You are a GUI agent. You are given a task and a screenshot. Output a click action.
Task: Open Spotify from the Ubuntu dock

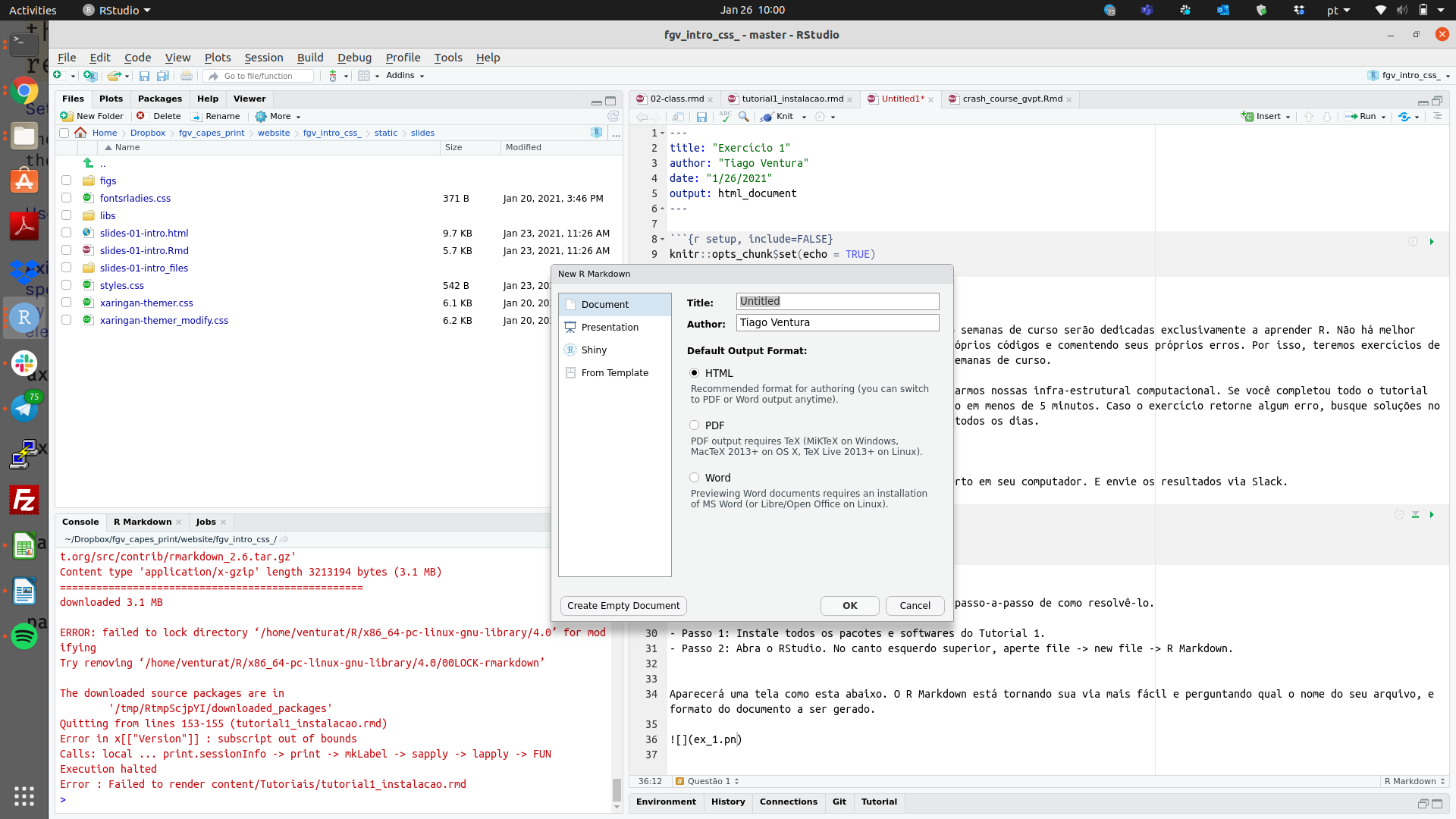tap(24, 636)
